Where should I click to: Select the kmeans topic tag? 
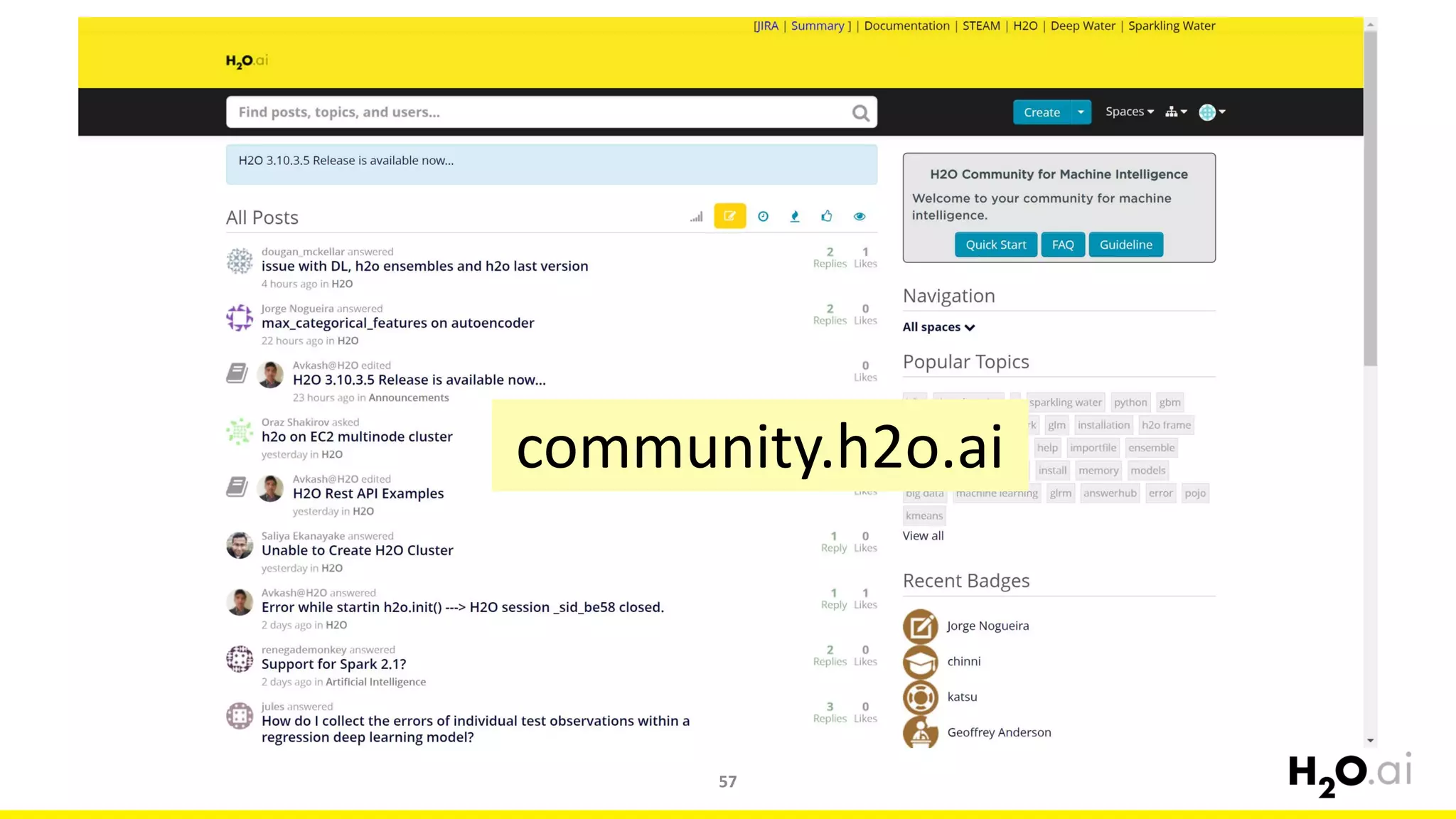point(924,516)
